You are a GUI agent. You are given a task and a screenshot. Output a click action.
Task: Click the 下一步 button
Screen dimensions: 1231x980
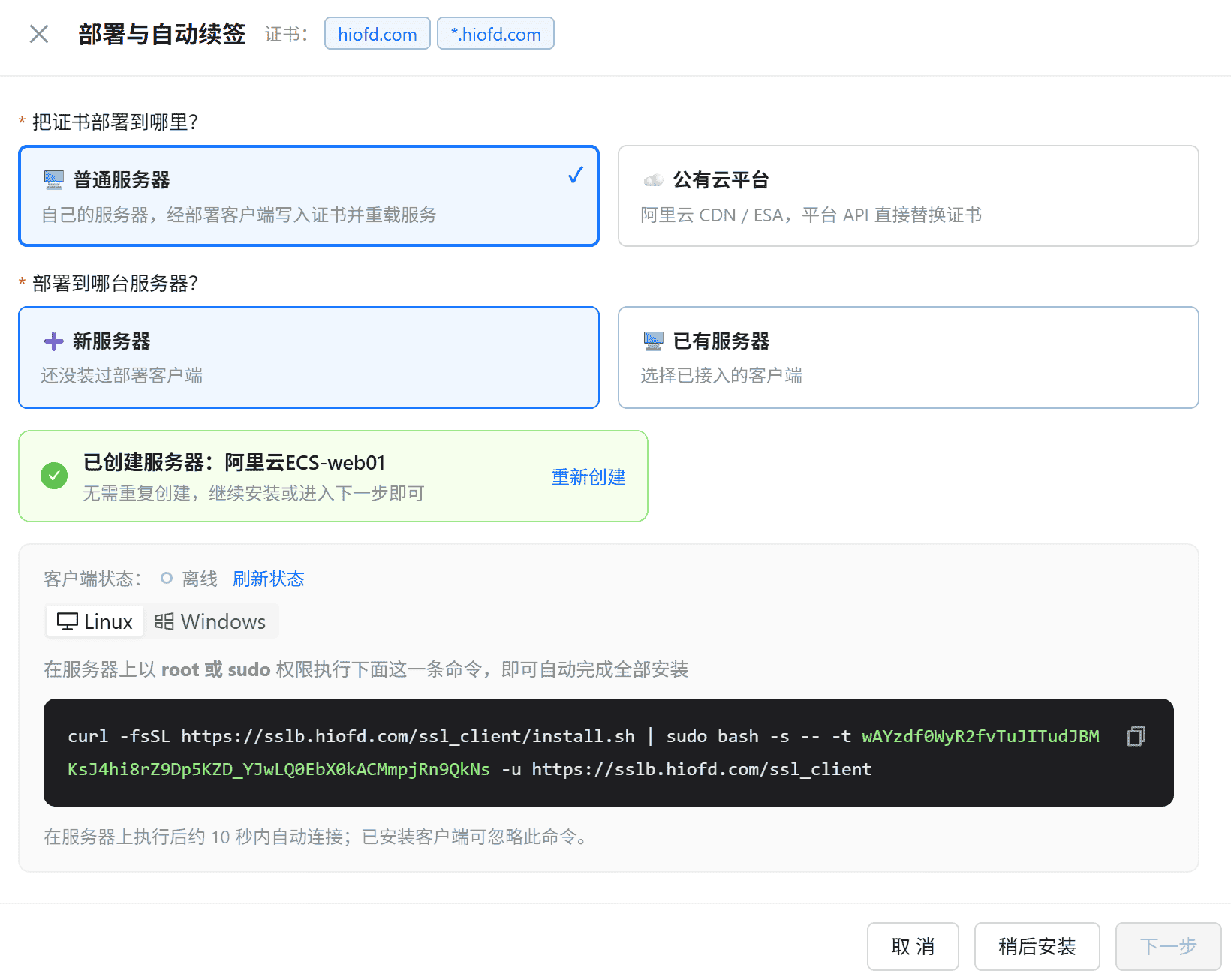1168,946
